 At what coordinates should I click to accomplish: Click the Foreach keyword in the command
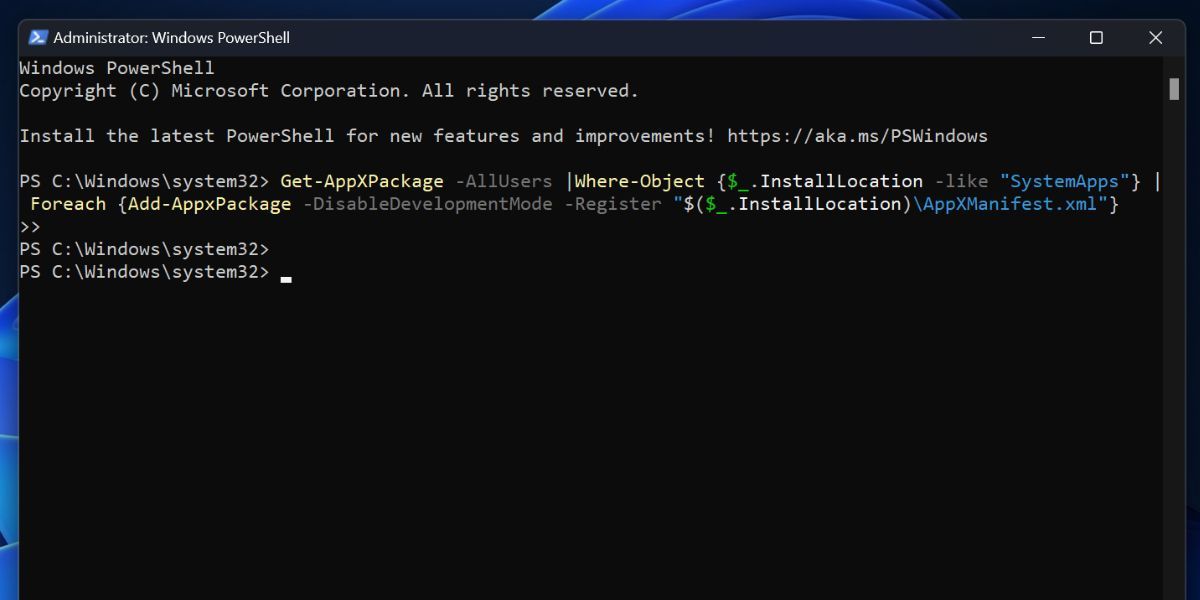click(68, 203)
